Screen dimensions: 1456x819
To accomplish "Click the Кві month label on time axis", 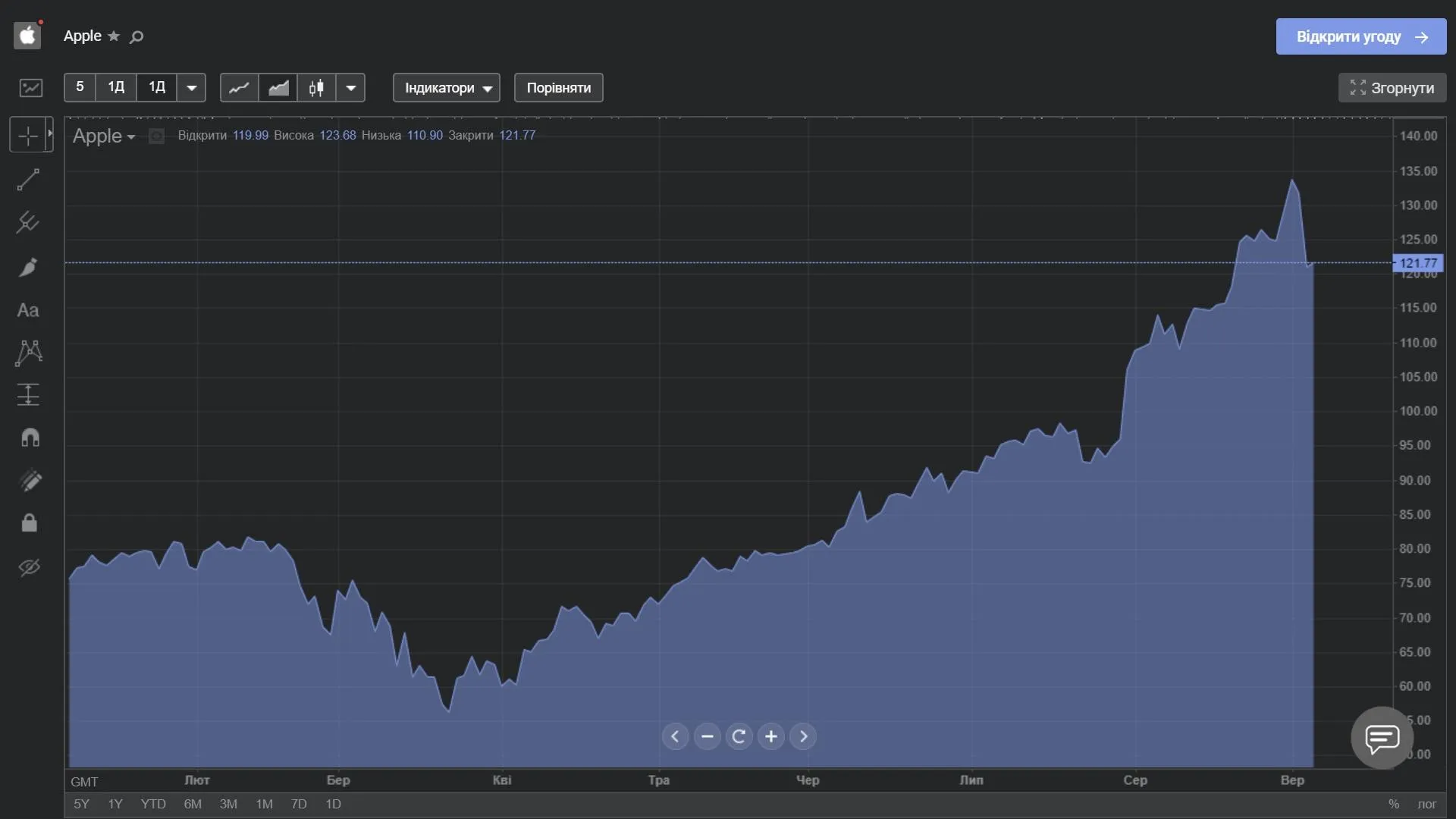I will 502,780.
